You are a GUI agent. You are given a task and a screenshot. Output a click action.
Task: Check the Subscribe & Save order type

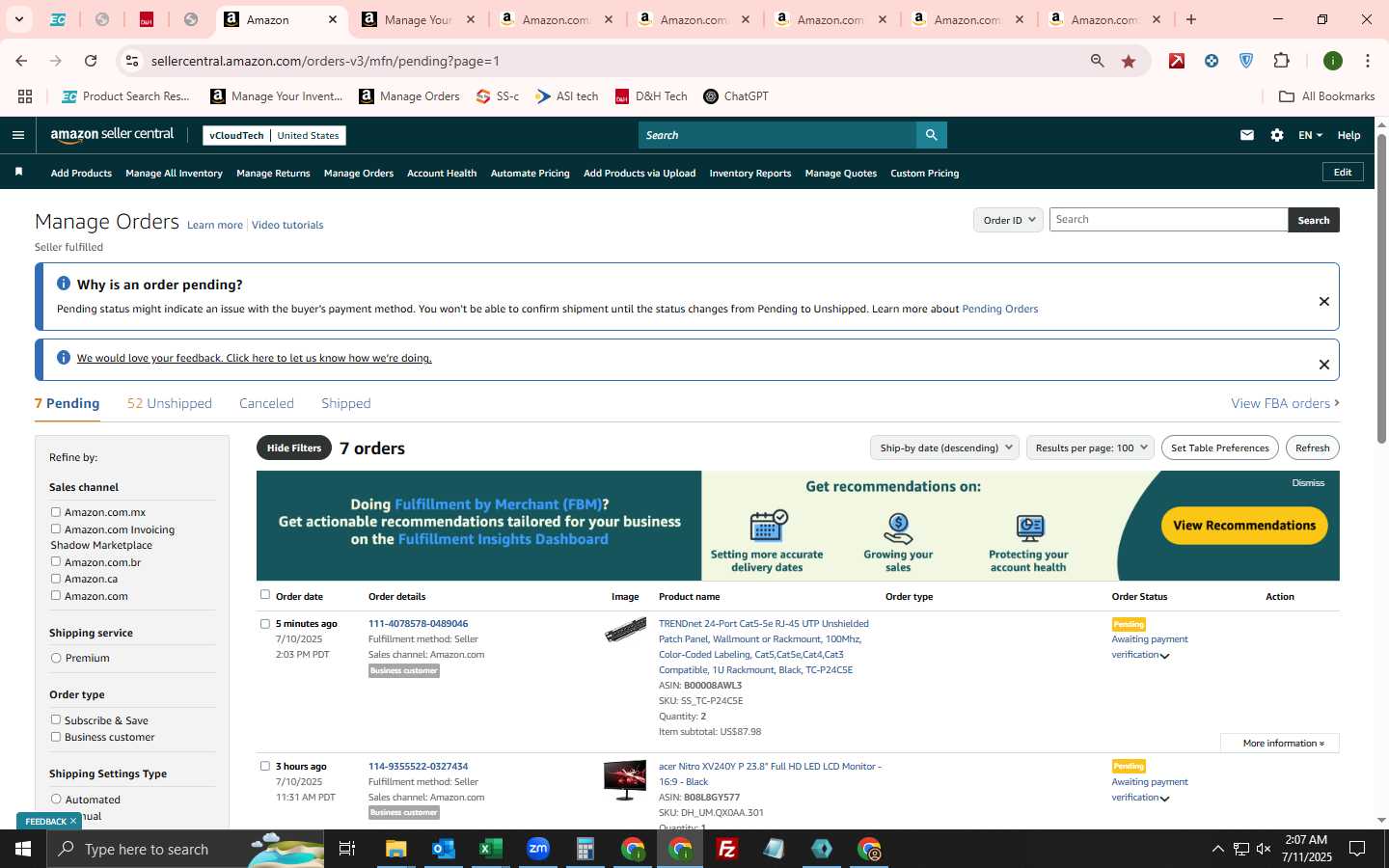[56, 719]
